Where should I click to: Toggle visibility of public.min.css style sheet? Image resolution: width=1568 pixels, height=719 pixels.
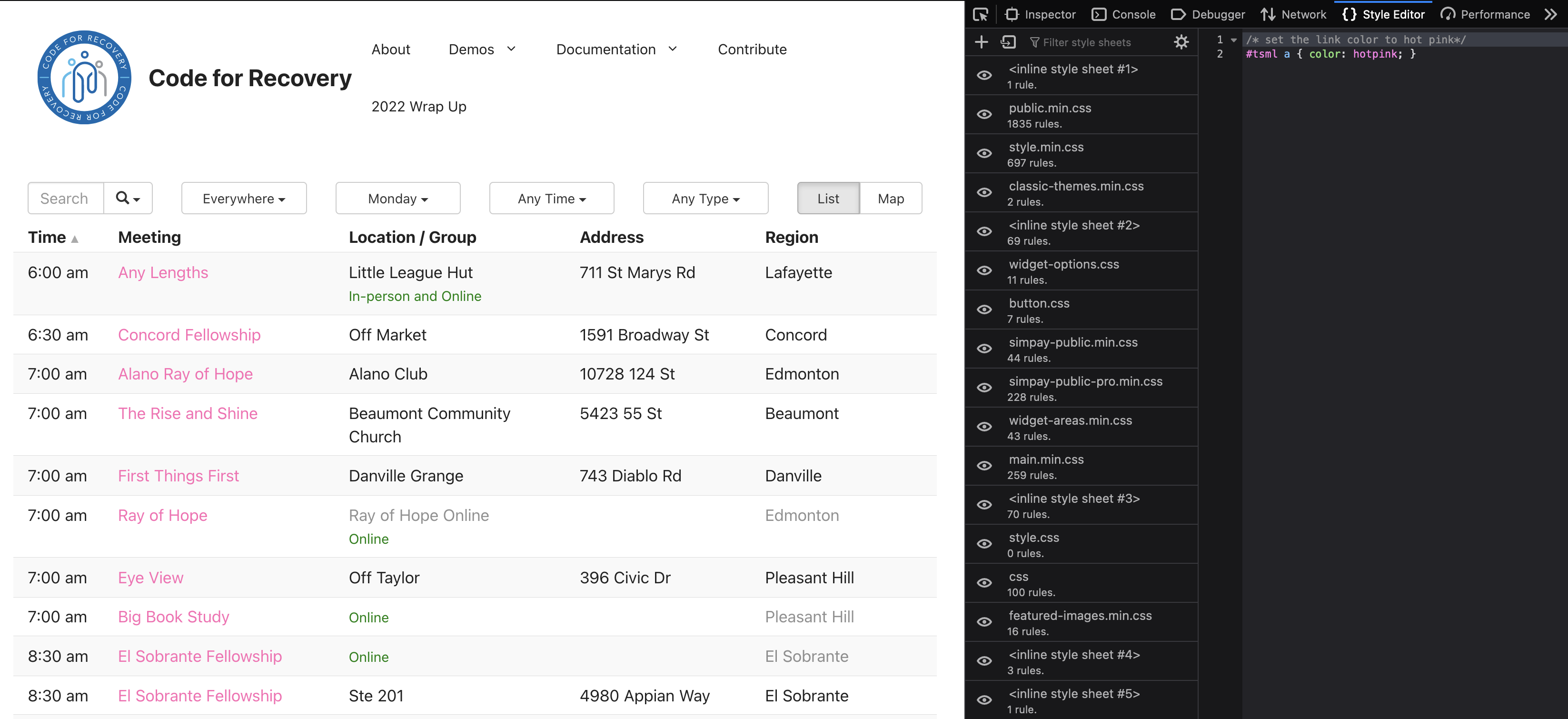pos(984,114)
